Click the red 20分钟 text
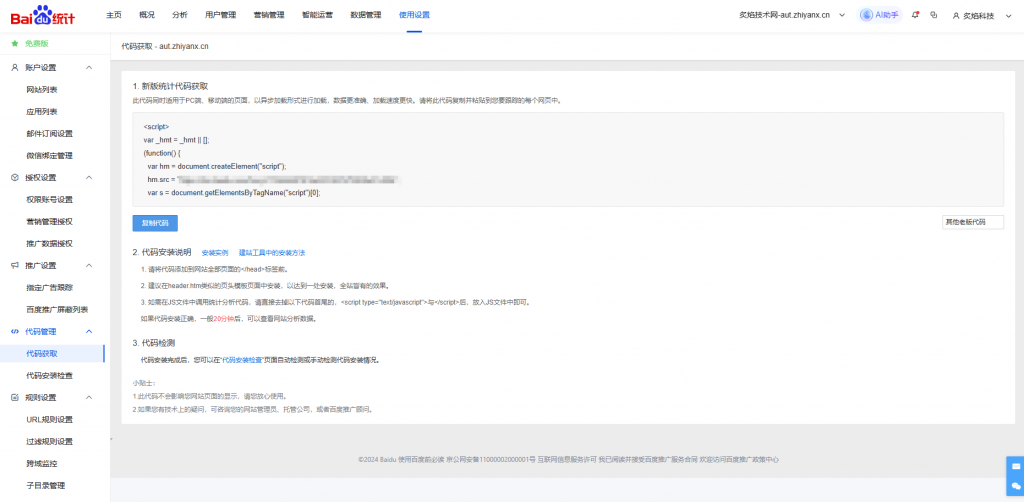Screen dimensions: 1024x502 point(224,319)
